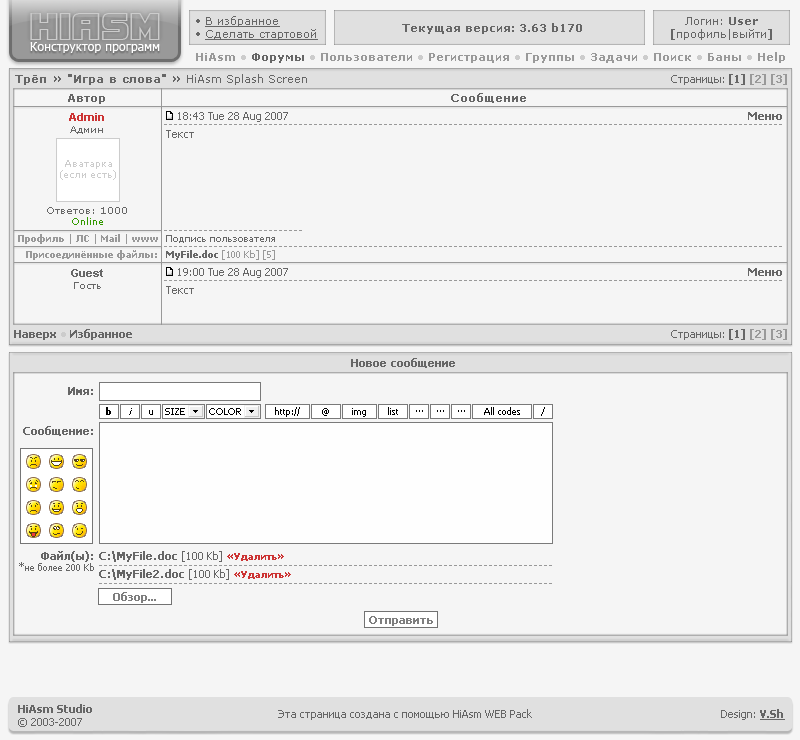Click the 'All codes' toolbar button
This screenshot has height=740, width=800.
point(502,411)
